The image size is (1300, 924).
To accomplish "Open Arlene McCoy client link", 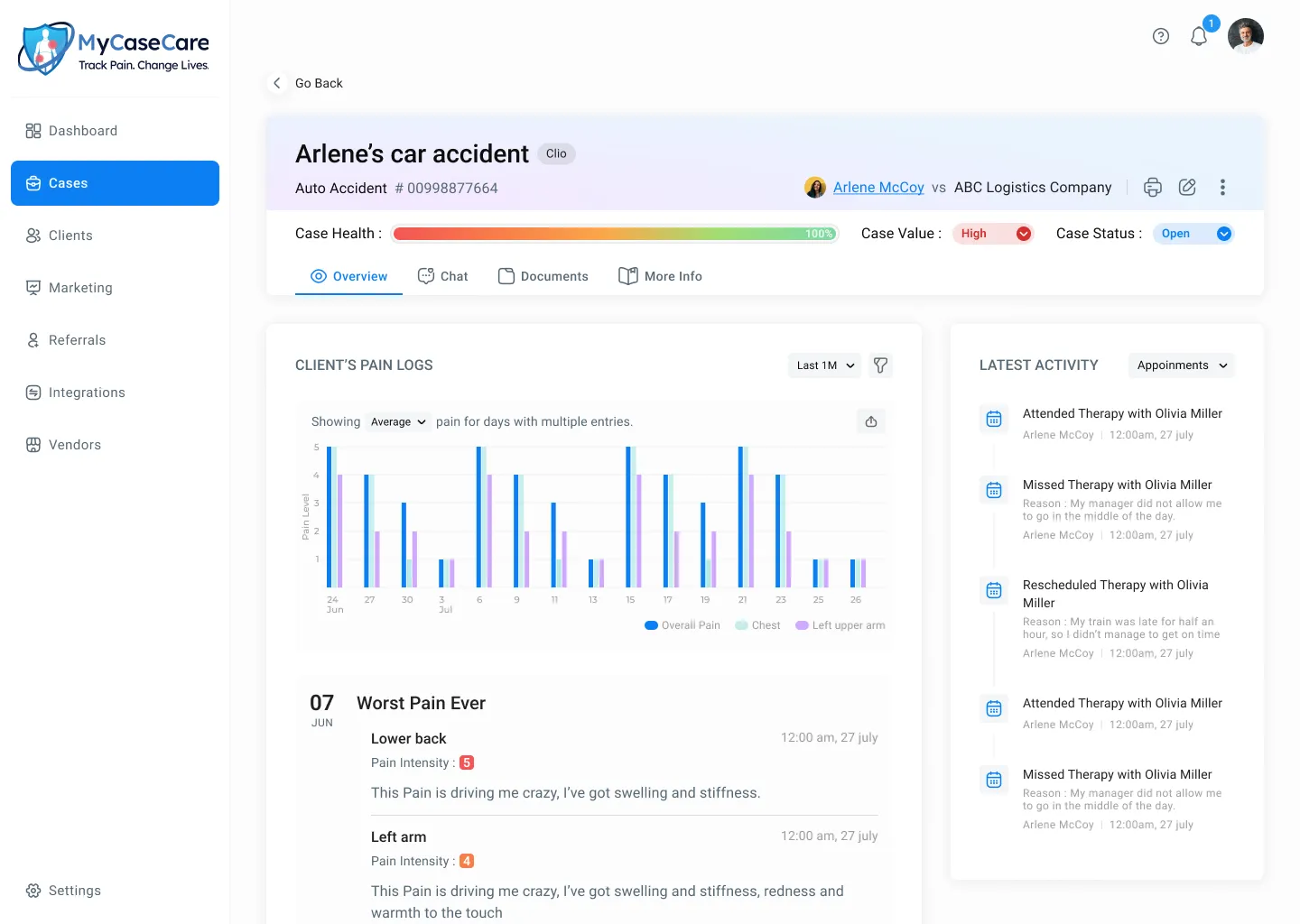I will coord(878,187).
